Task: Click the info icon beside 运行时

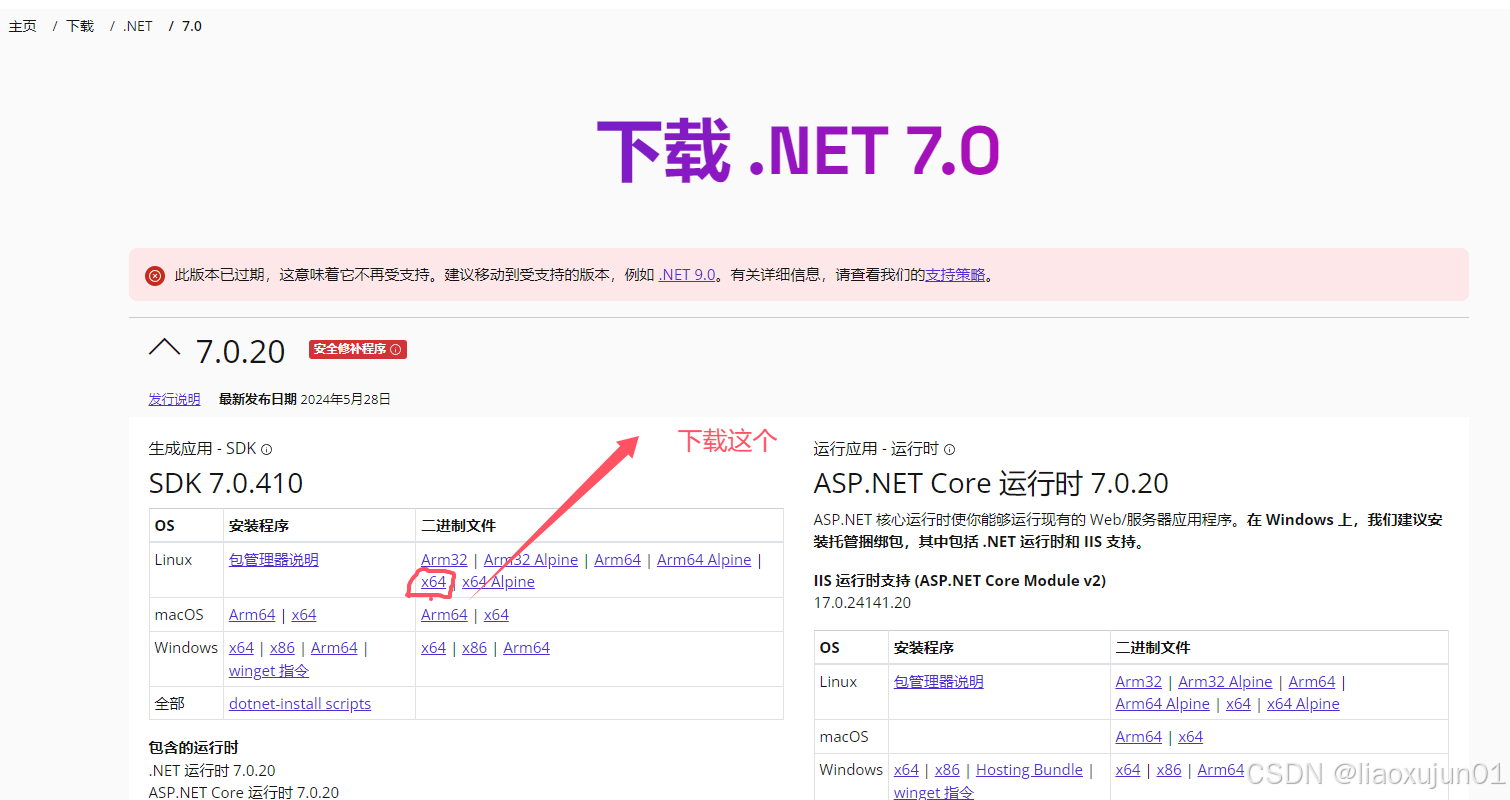Action: pyautogui.click(x=948, y=449)
